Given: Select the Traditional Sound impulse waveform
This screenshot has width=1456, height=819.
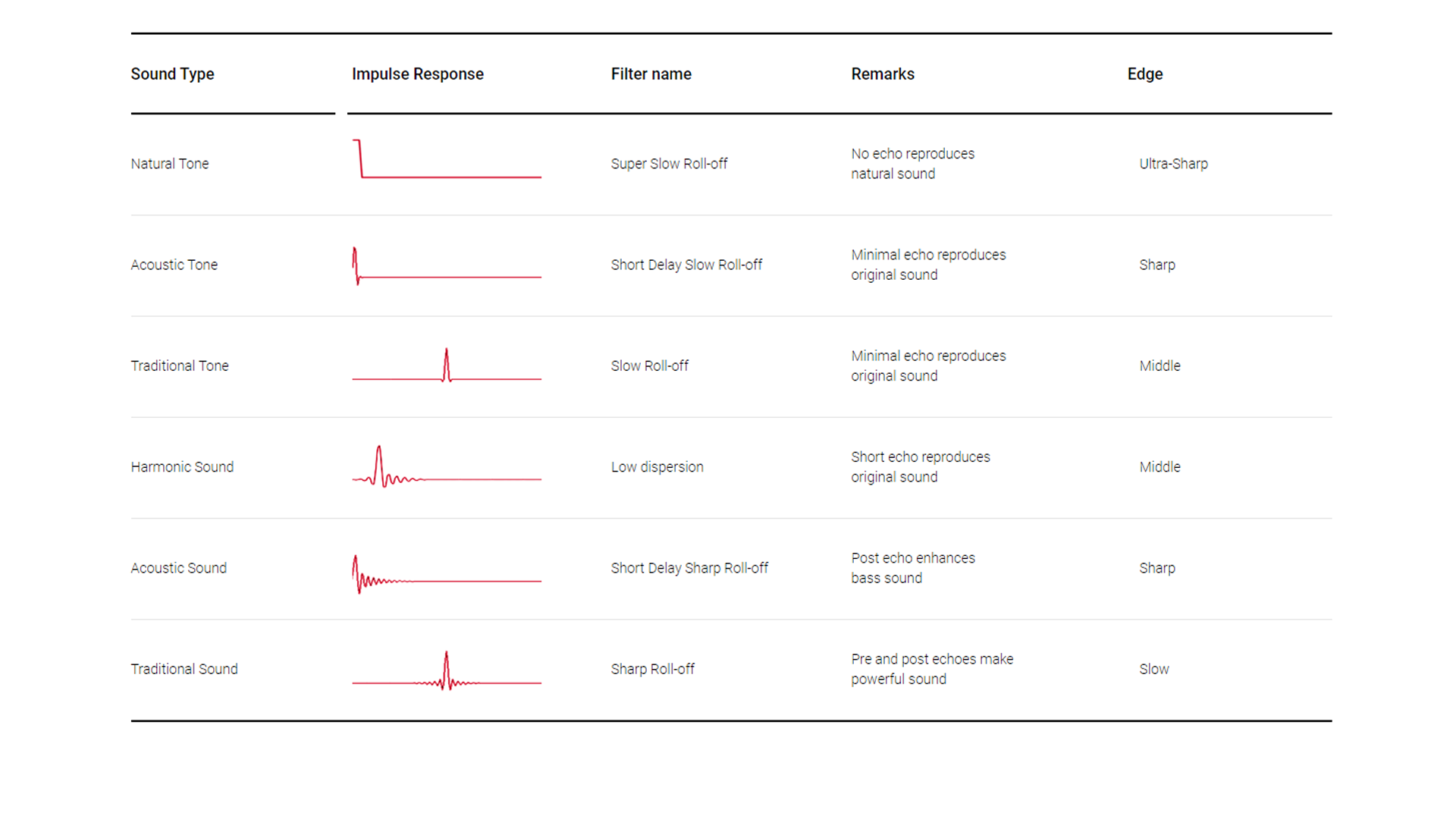Looking at the screenshot, I should point(447,671).
